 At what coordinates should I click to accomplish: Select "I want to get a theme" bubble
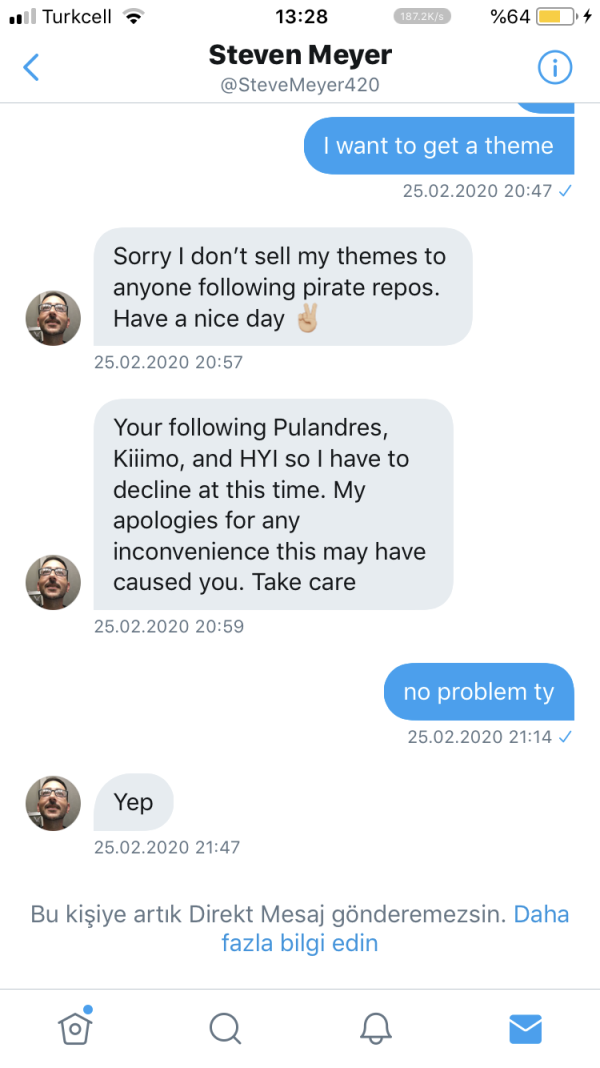438,146
